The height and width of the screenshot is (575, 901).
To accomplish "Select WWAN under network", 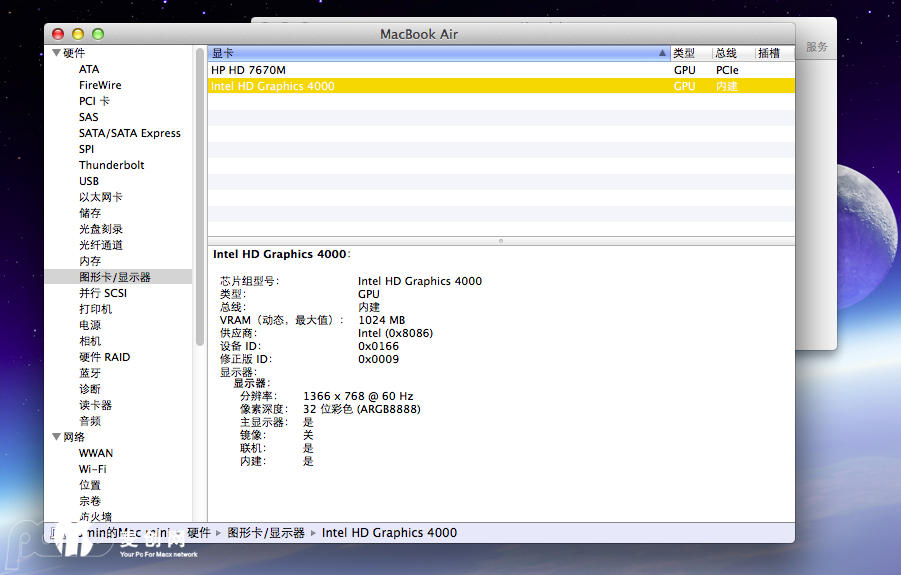I will tap(96, 453).
